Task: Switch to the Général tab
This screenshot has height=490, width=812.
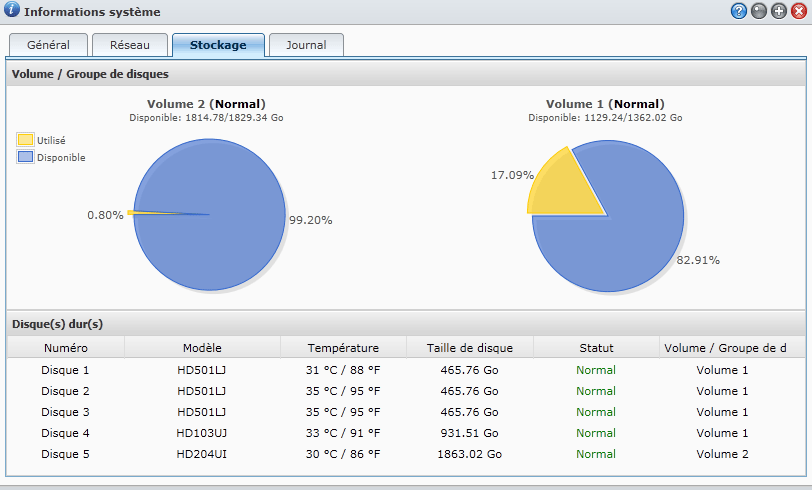Action: coord(48,45)
